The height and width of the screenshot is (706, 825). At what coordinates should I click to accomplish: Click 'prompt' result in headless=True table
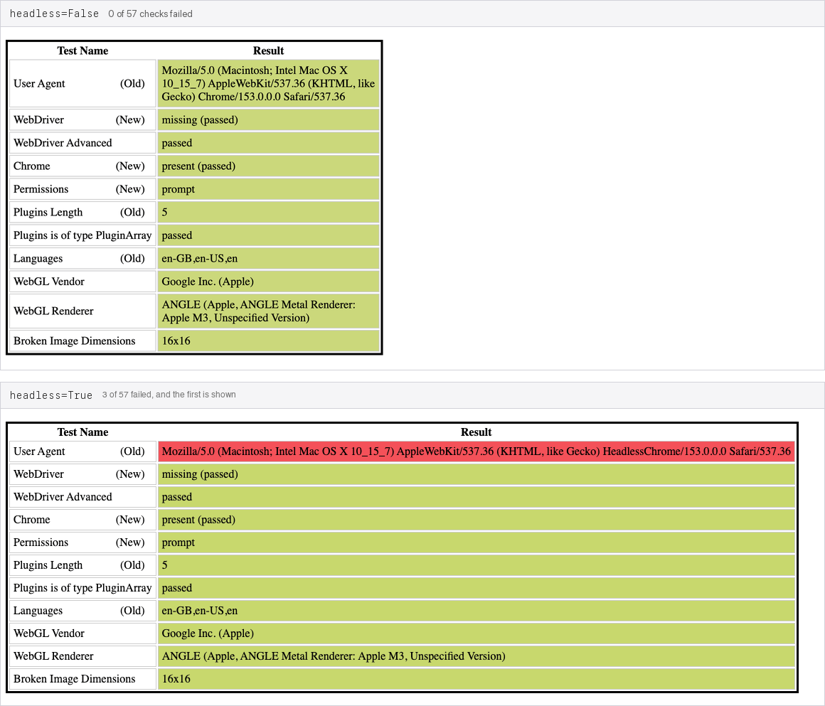476,542
